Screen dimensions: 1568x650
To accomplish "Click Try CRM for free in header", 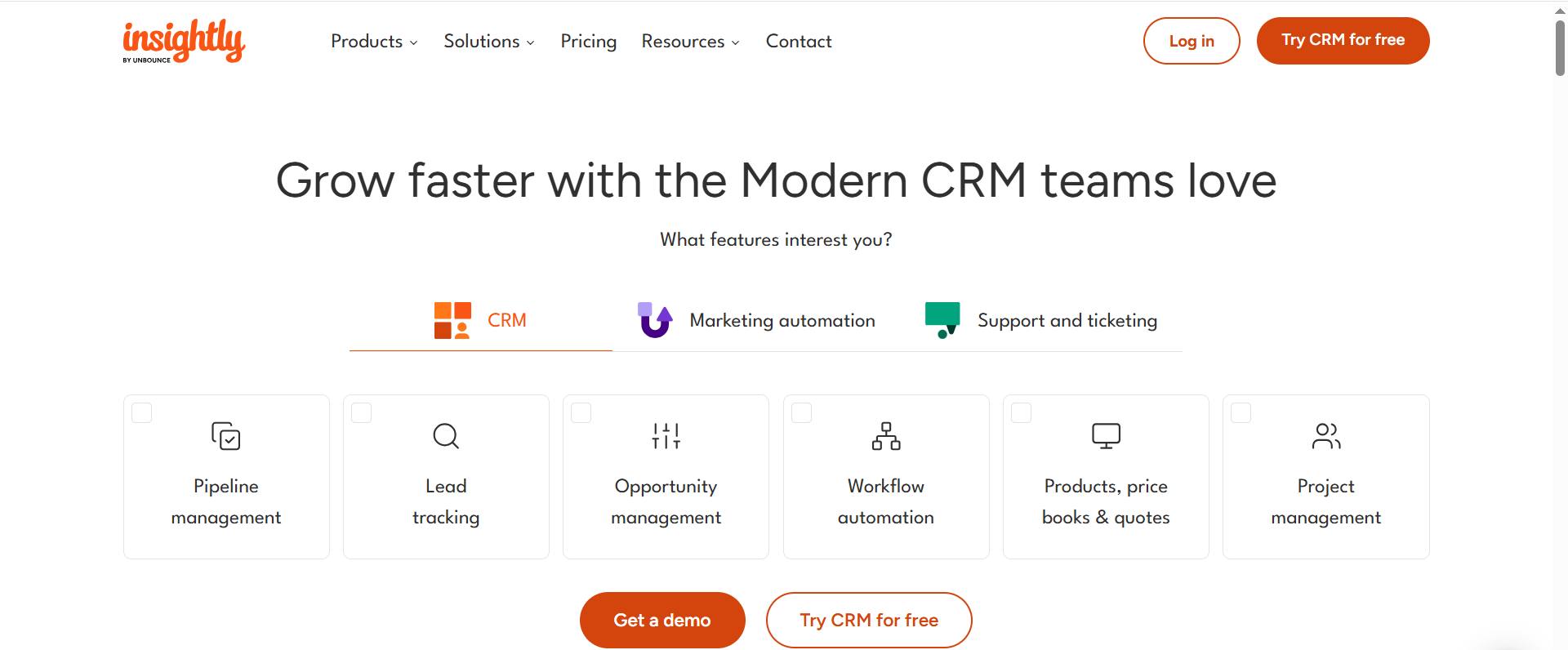I will [x=1343, y=41].
